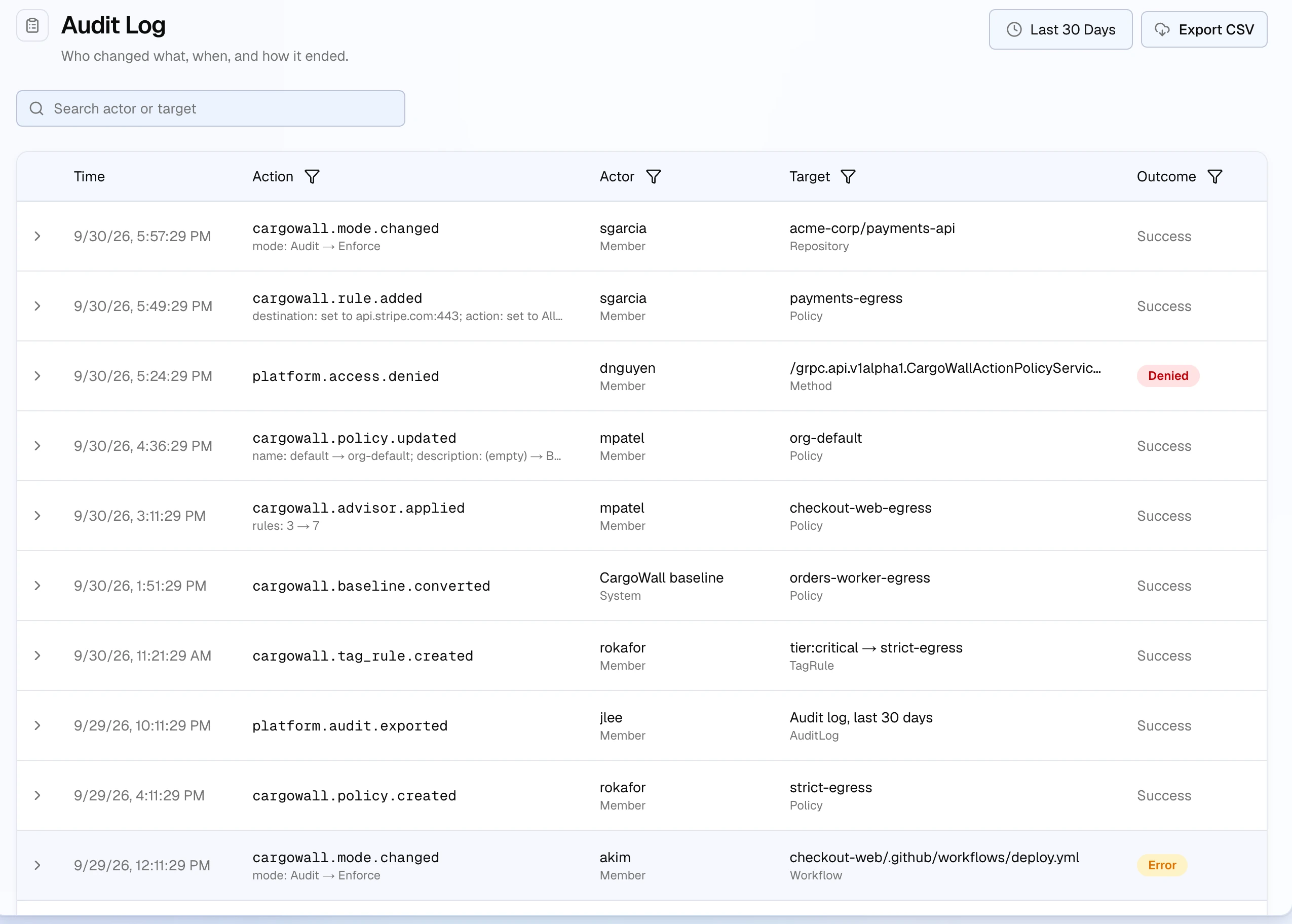Expand the cargowall.advisor.applied row
The width and height of the screenshot is (1292, 924).
[37, 516]
